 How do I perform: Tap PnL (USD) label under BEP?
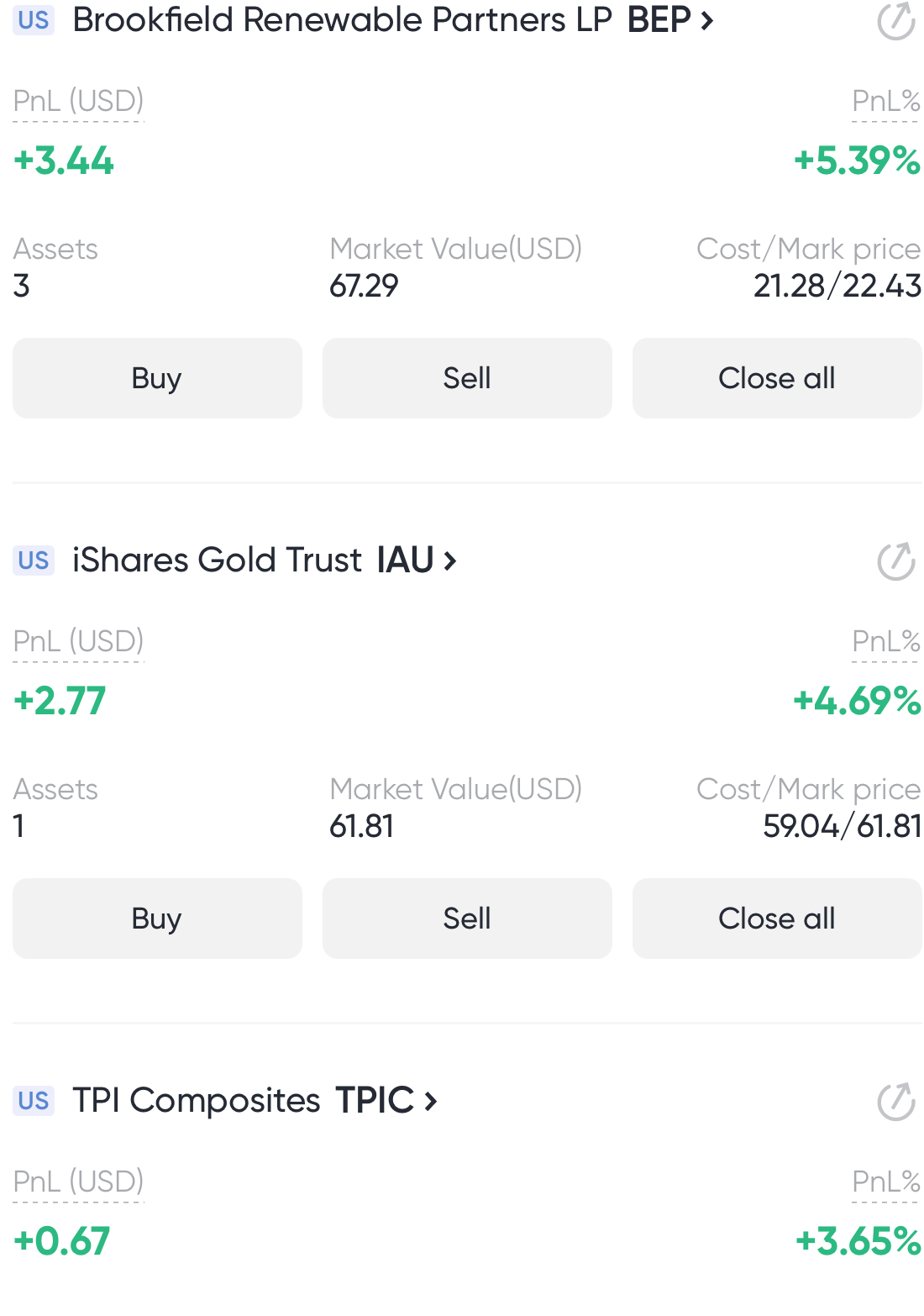[x=79, y=102]
